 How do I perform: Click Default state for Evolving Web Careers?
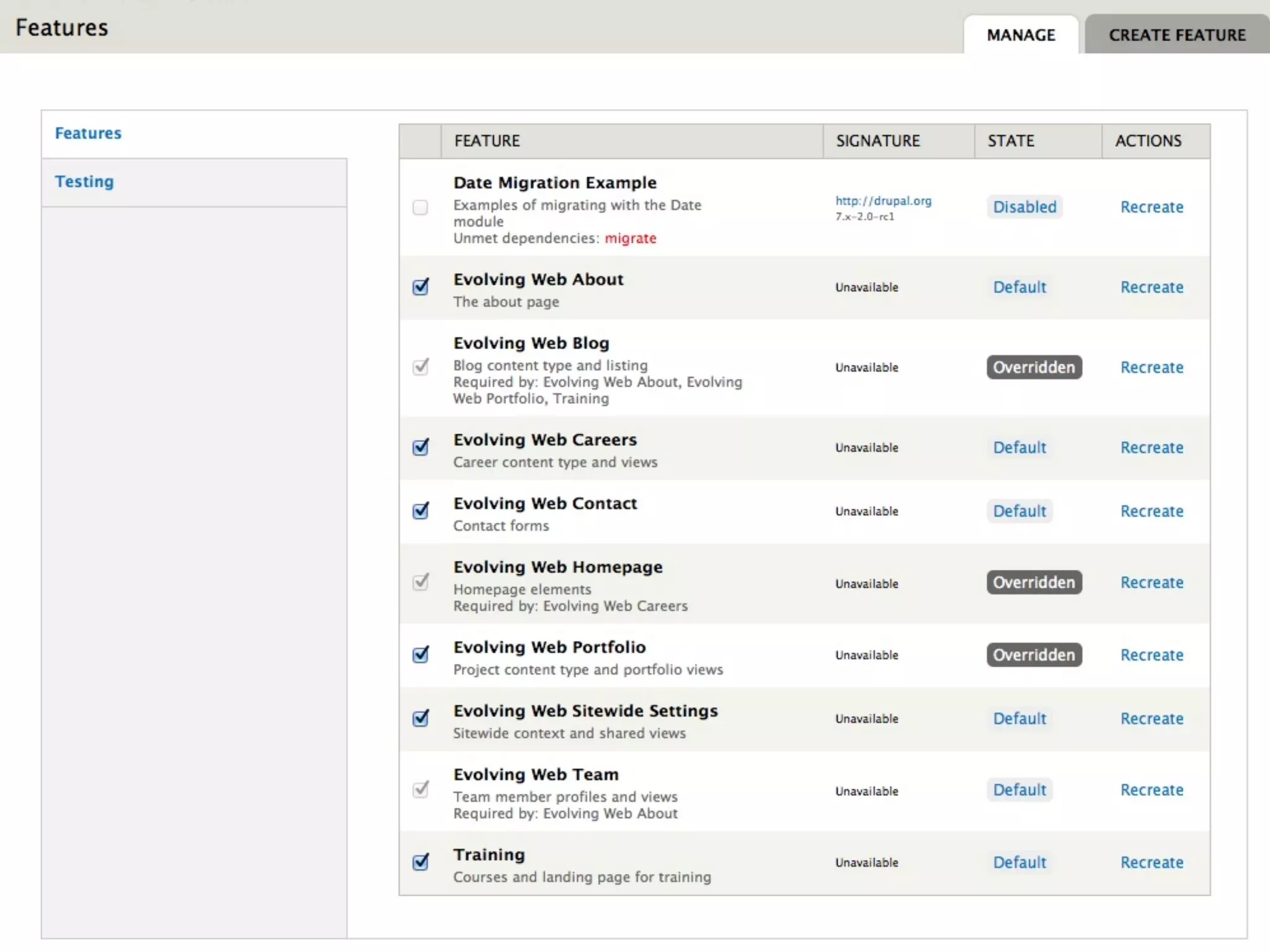coord(1019,447)
